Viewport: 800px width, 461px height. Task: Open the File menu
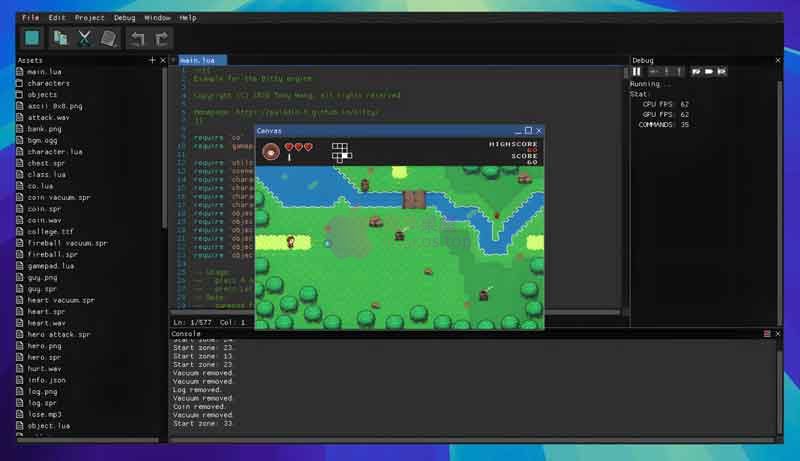click(x=31, y=18)
